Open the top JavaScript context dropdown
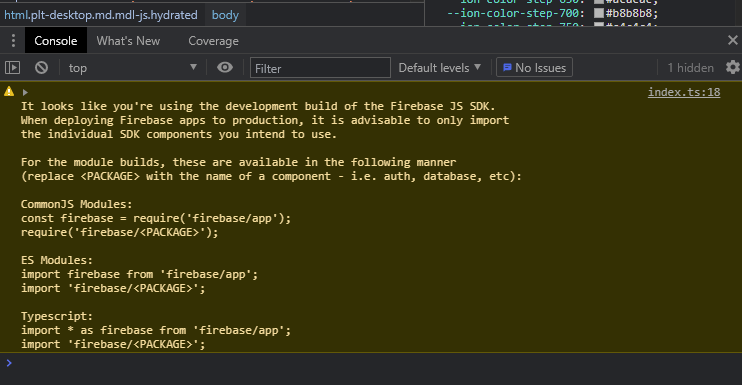This screenshot has height=385, width=742. 132,68
